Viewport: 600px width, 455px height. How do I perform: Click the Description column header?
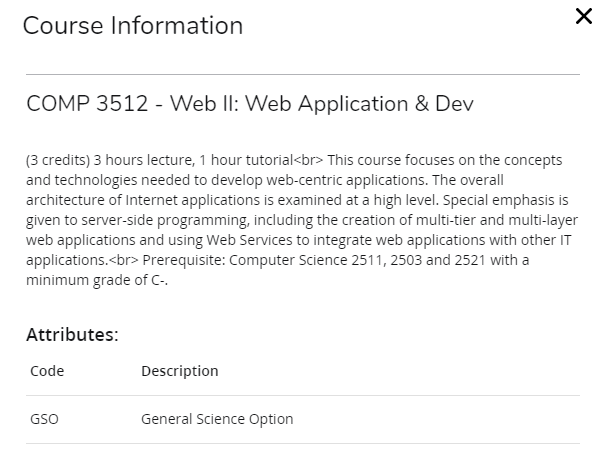(x=180, y=371)
